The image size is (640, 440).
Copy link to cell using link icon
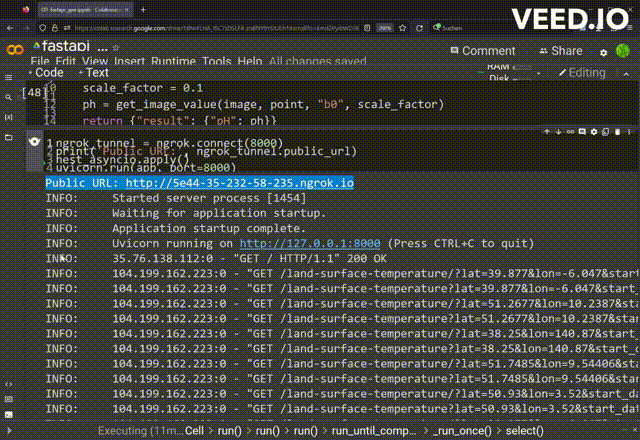pyautogui.click(x=571, y=132)
